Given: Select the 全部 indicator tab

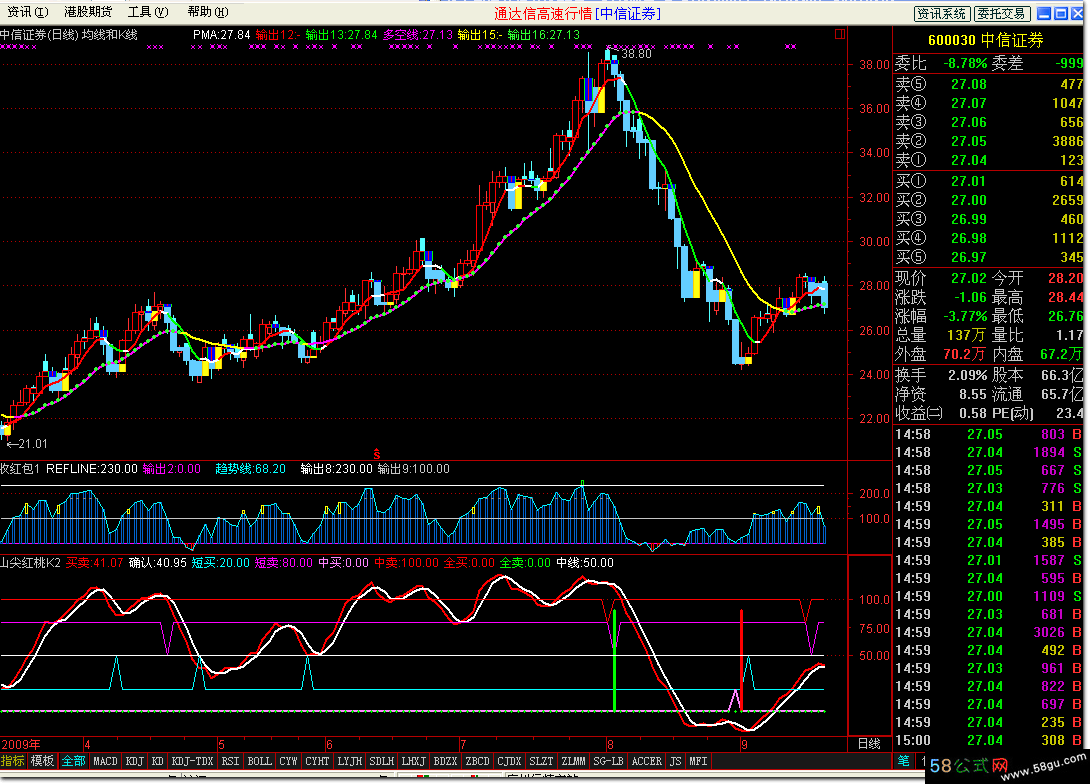Looking at the screenshot, I should pos(73,761).
